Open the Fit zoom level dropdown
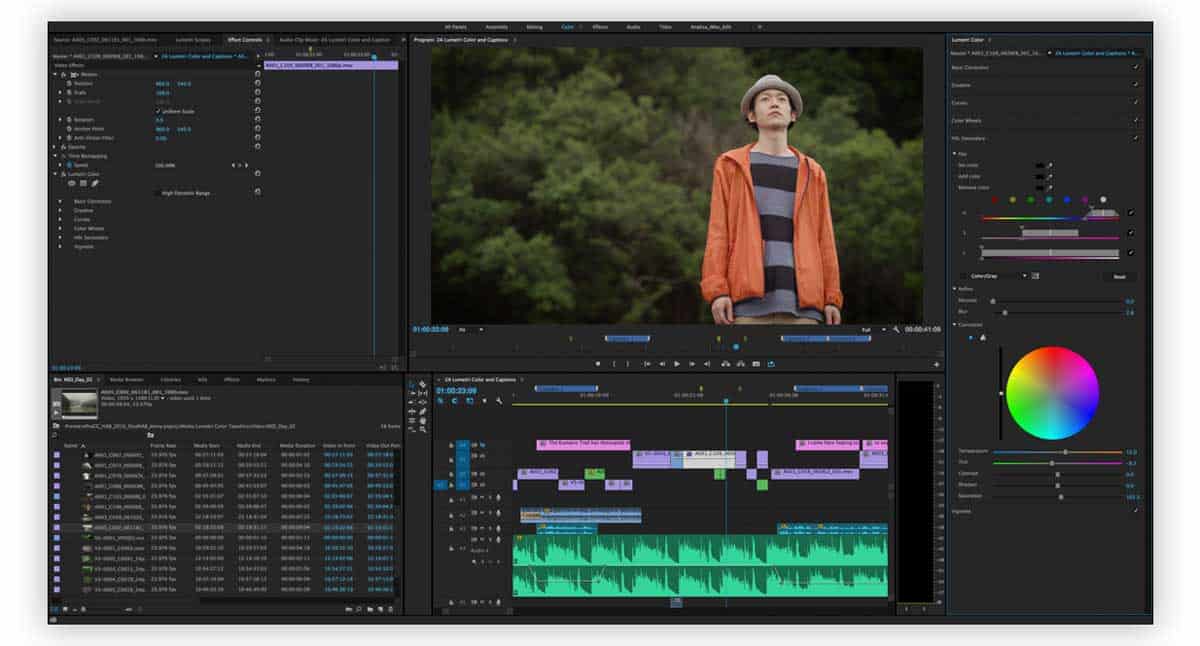The height and width of the screenshot is (646, 1200). pyautogui.click(x=472, y=329)
